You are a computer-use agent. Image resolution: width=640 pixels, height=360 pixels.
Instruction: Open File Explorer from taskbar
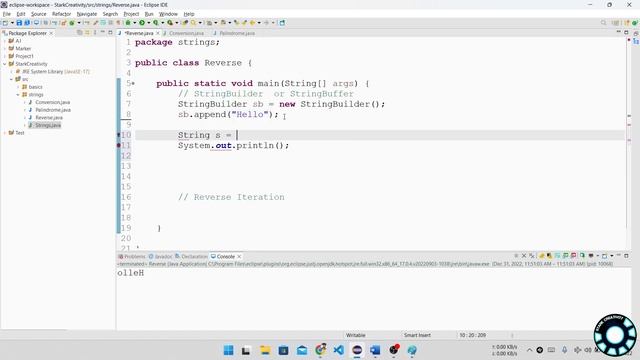(265, 350)
